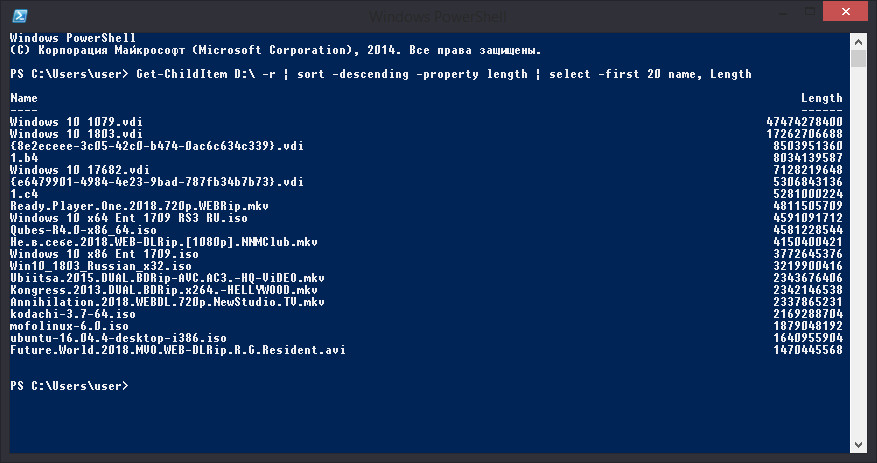Click Windows 10 1079.vdi entry
This screenshot has width=877, height=463.
(x=76, y=122)
